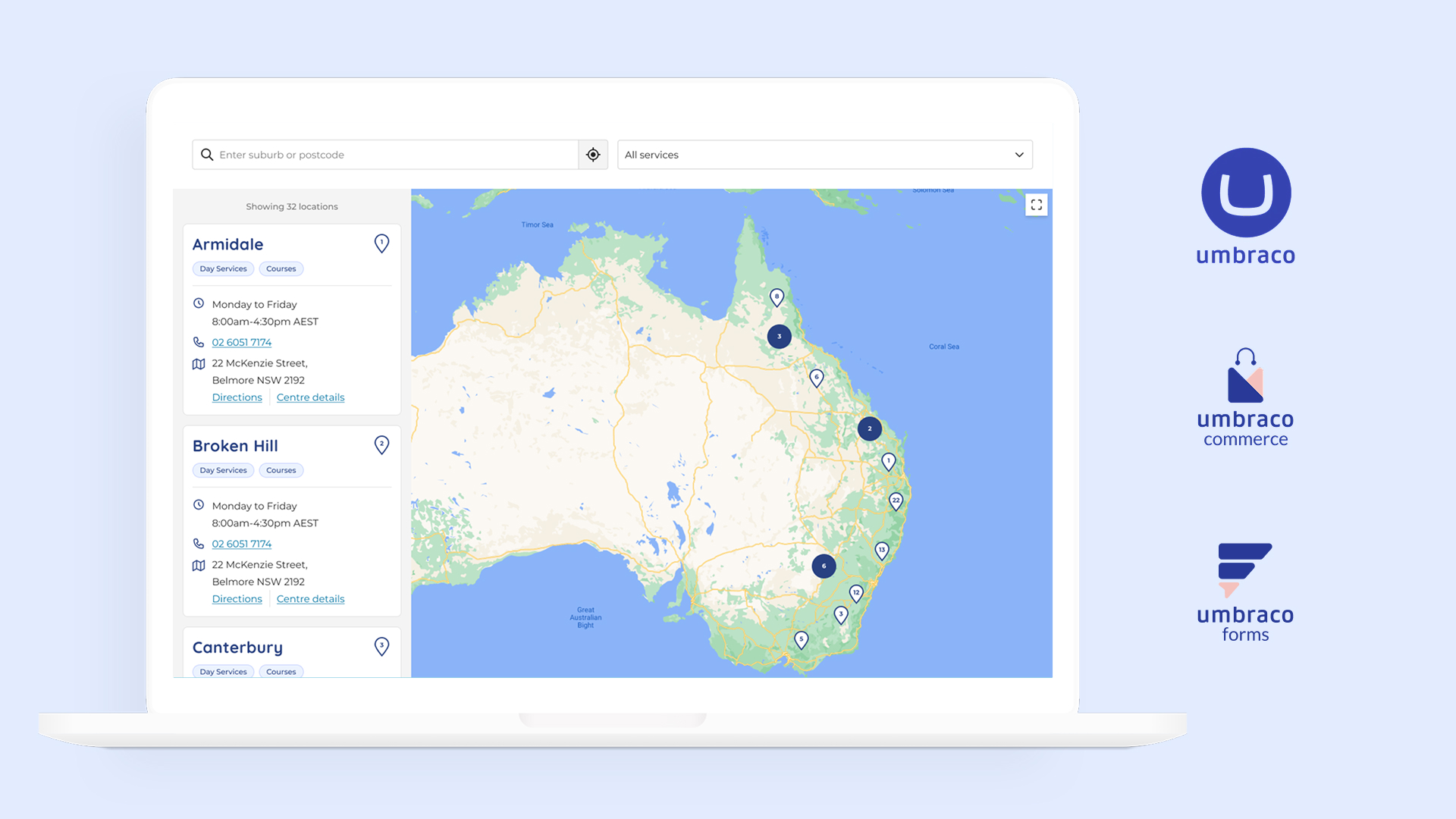Select Broken Hill card's map pin icon

point(381,445)
